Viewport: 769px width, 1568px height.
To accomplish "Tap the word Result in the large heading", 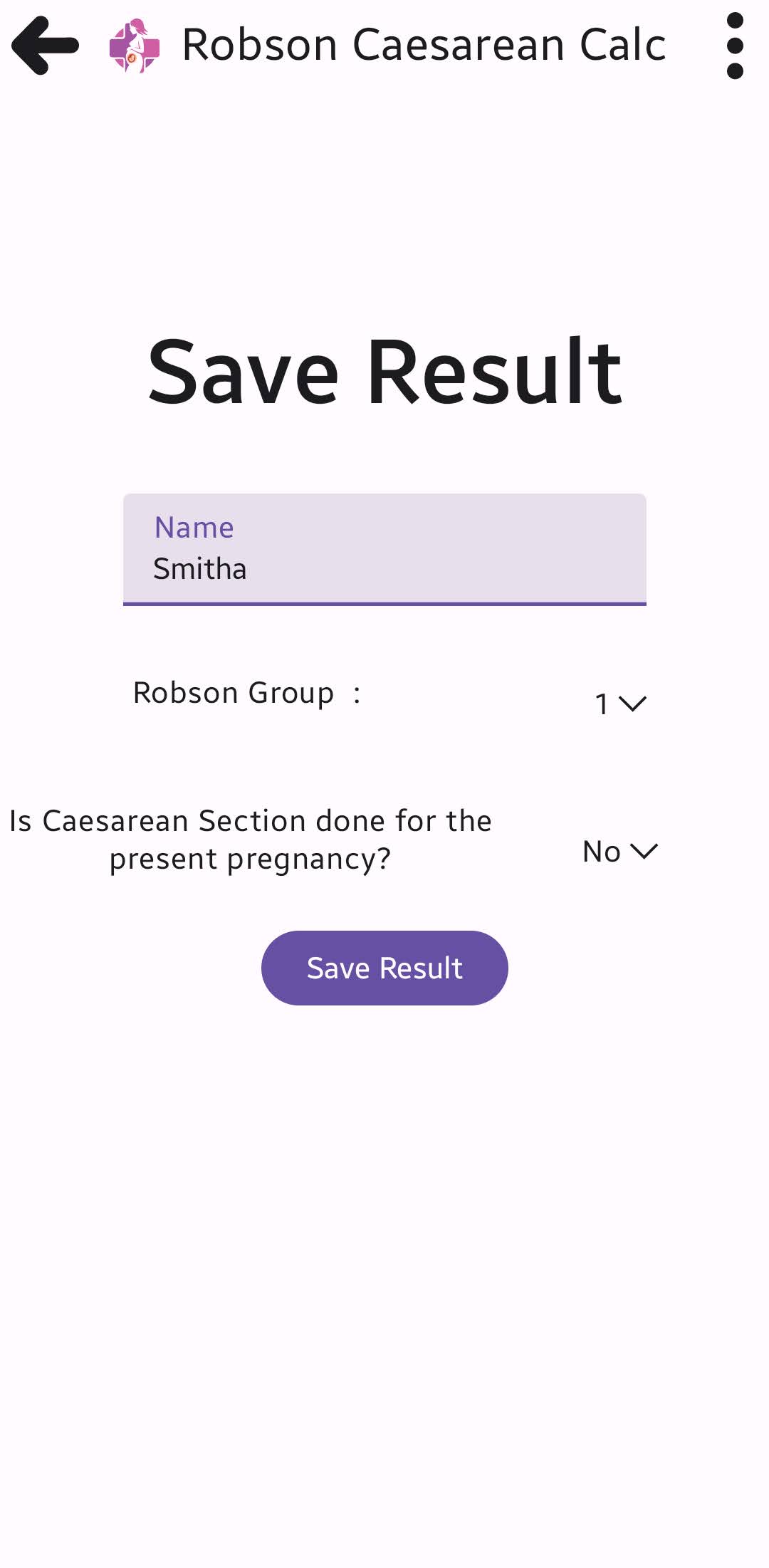I will coord(494,372).
